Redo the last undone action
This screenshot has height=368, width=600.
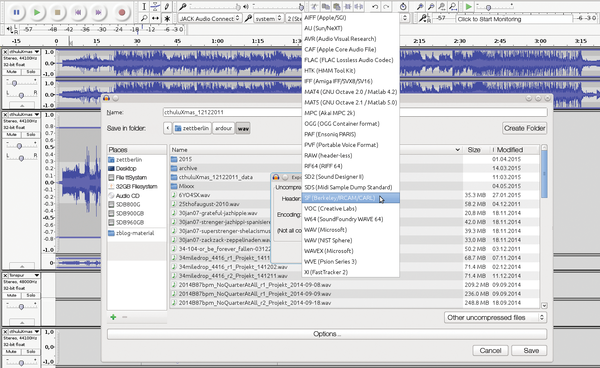tap(386, 7)
